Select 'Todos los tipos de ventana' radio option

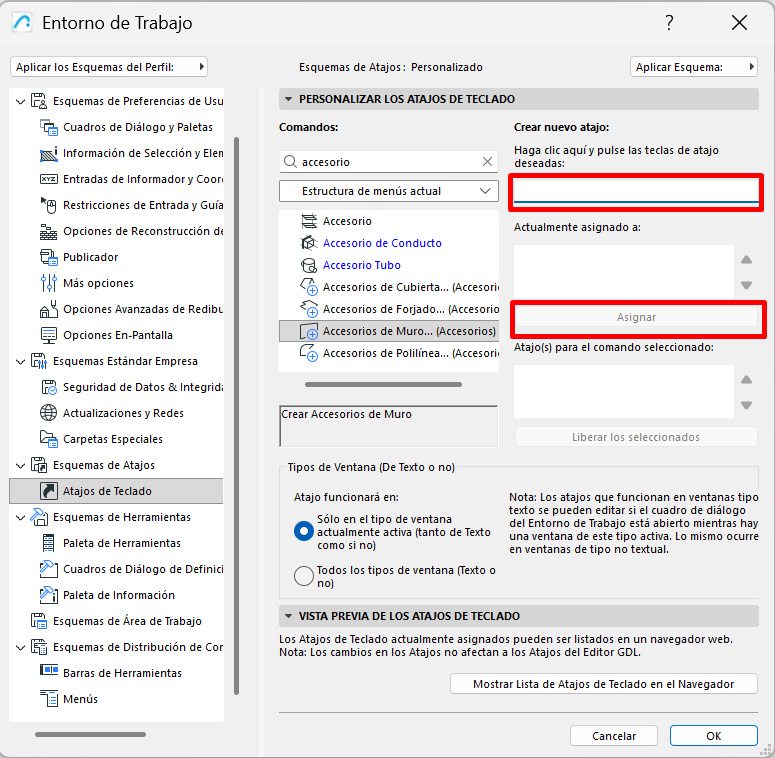(304, 575)
